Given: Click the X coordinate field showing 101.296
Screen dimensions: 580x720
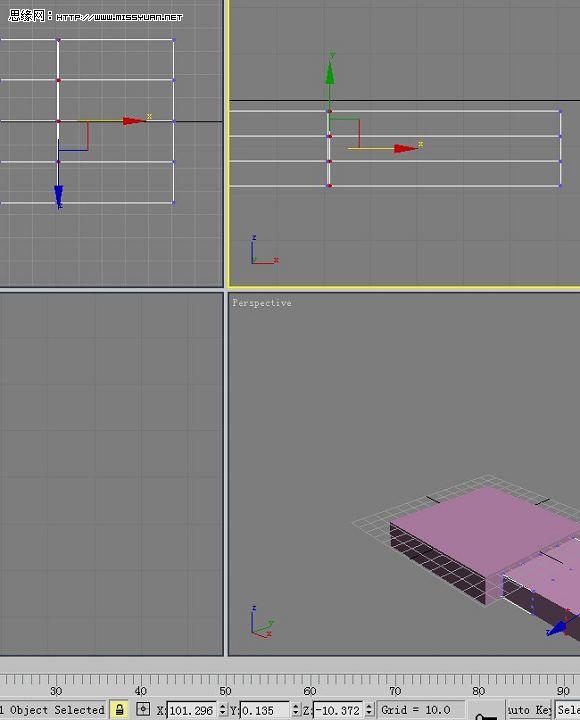Looking at the screenshot, I should 192,710.
